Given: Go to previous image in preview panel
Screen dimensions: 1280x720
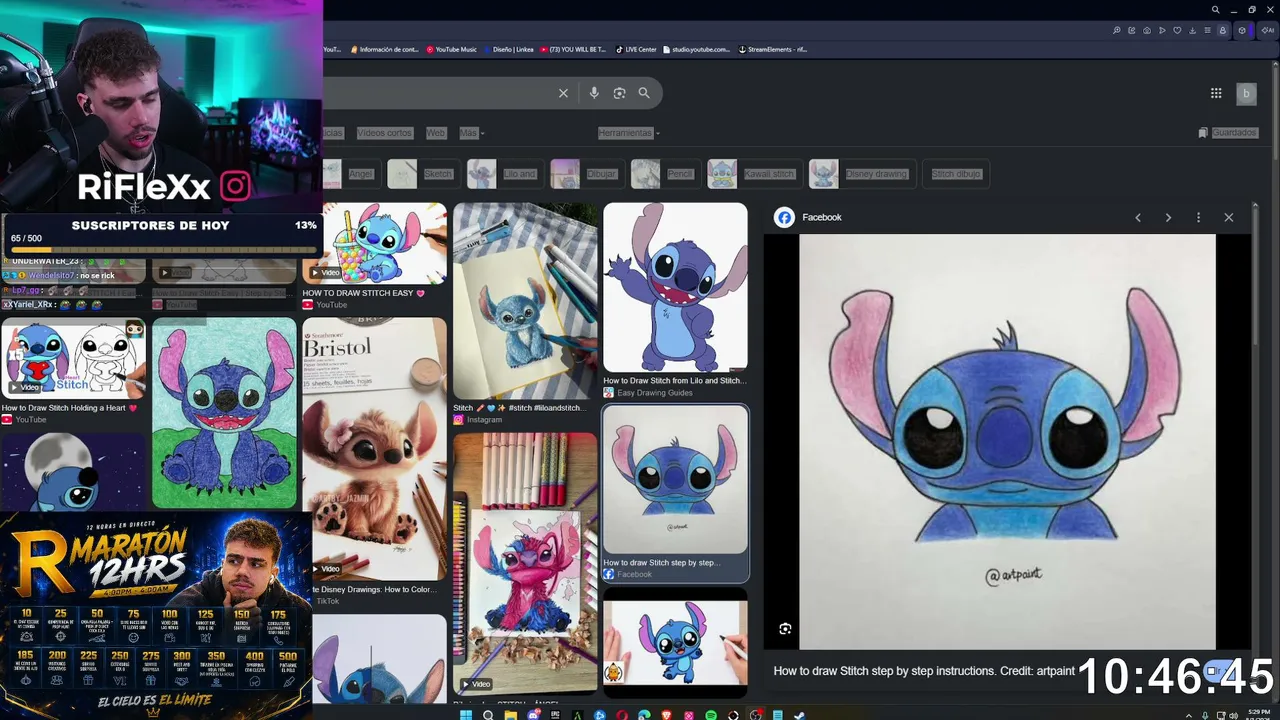Looking at the screenshot, I should click(x=1138, y=217).
